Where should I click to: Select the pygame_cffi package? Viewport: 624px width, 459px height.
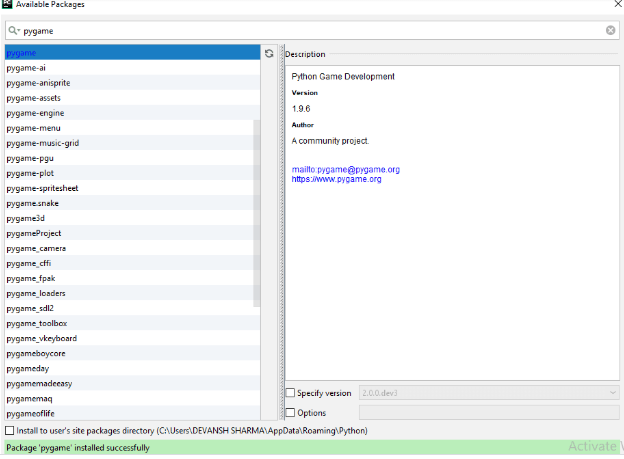point(133,264)
